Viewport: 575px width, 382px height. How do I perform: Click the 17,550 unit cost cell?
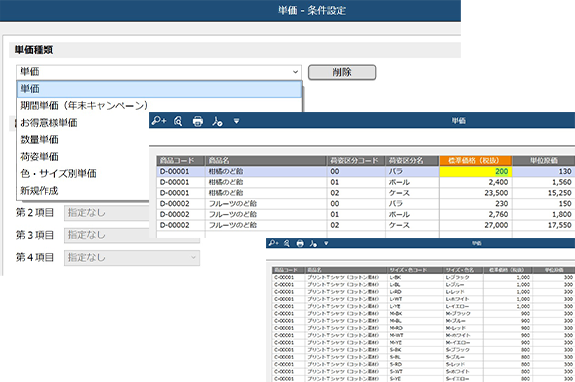coord(543,225)
